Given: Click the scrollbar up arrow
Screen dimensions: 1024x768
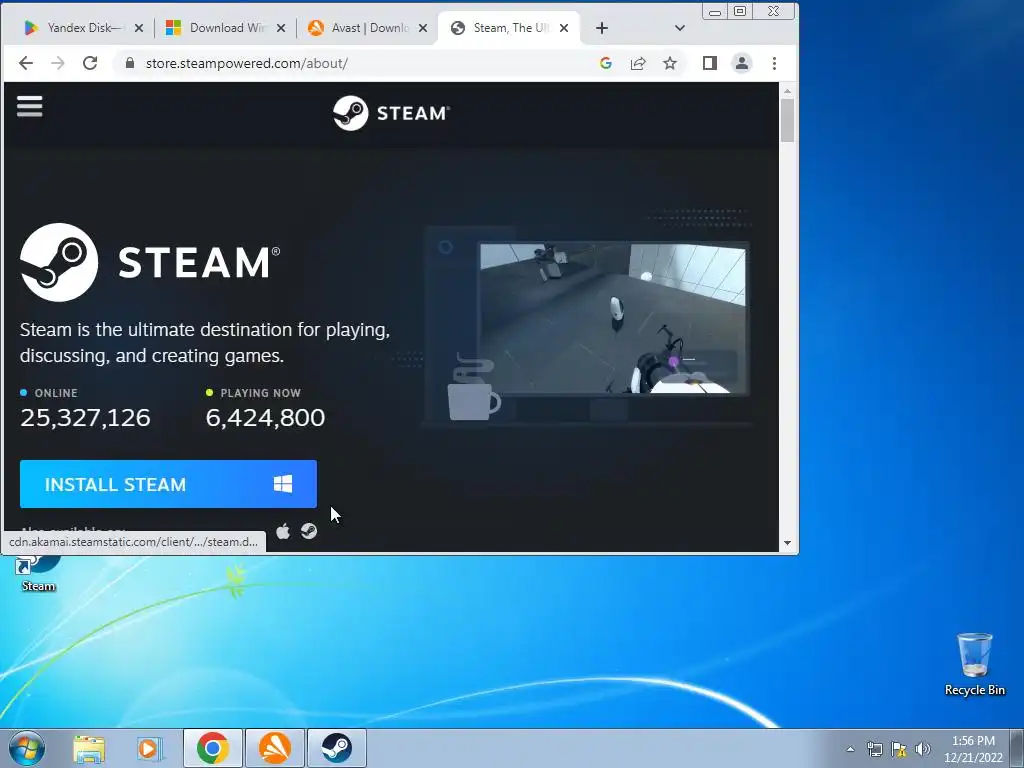Looking at the screenshot, I should (x=787, y=91).
